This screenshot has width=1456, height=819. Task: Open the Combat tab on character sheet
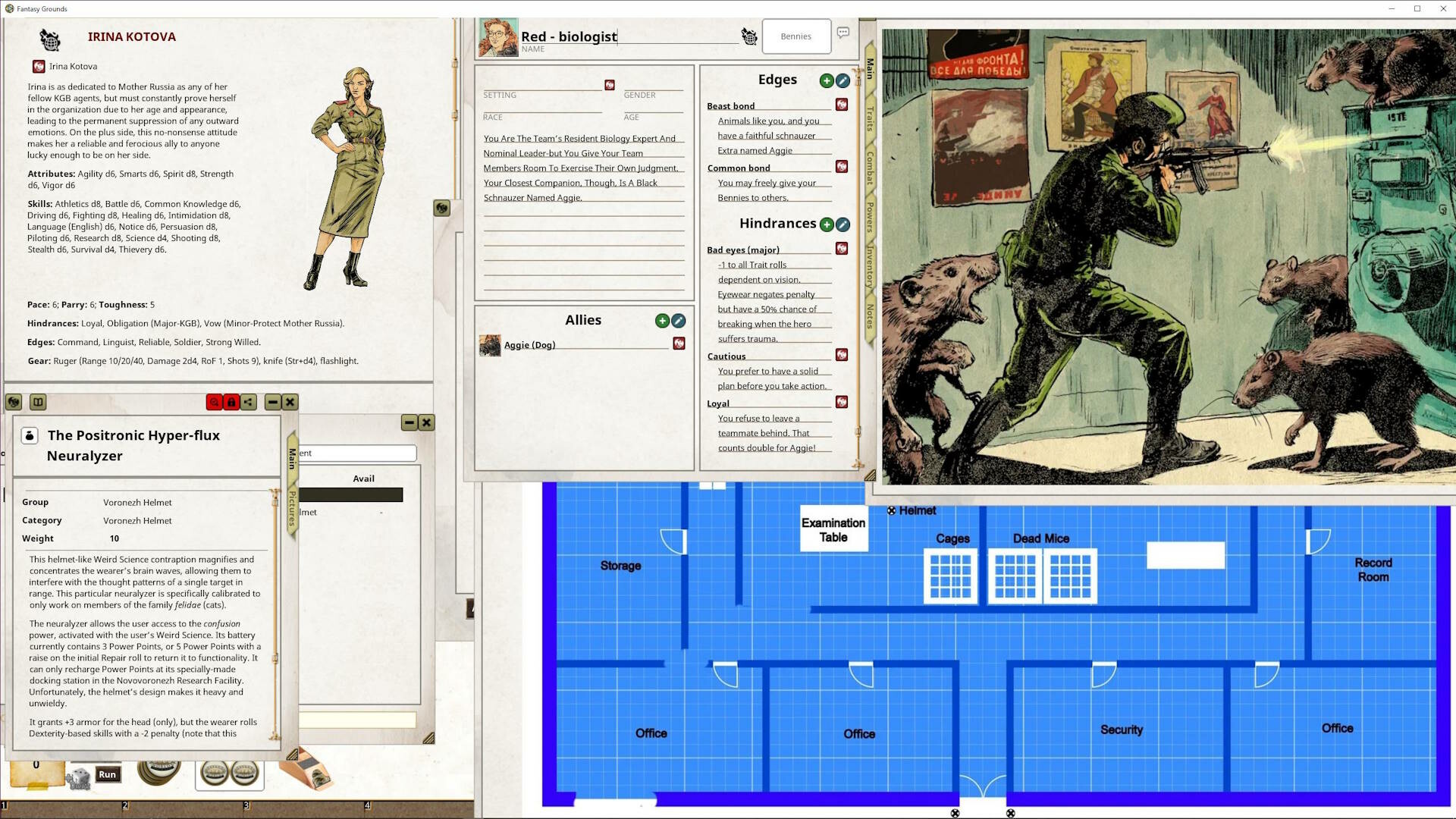(x=870, y=168)
